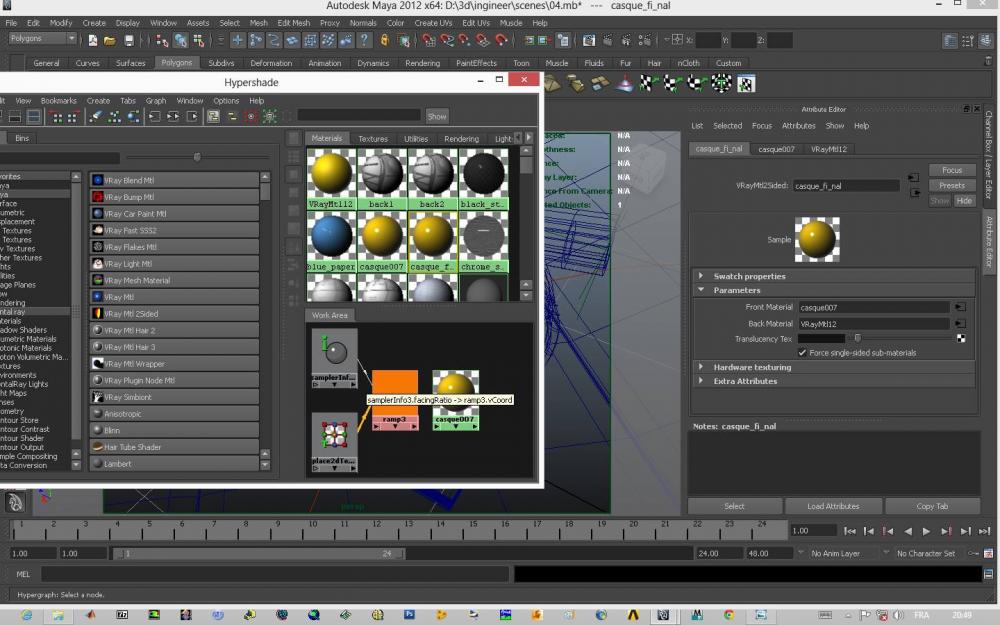Open the Polygons menu set dropdown
The image size is (1000, 625).
[x=42, y=39]
